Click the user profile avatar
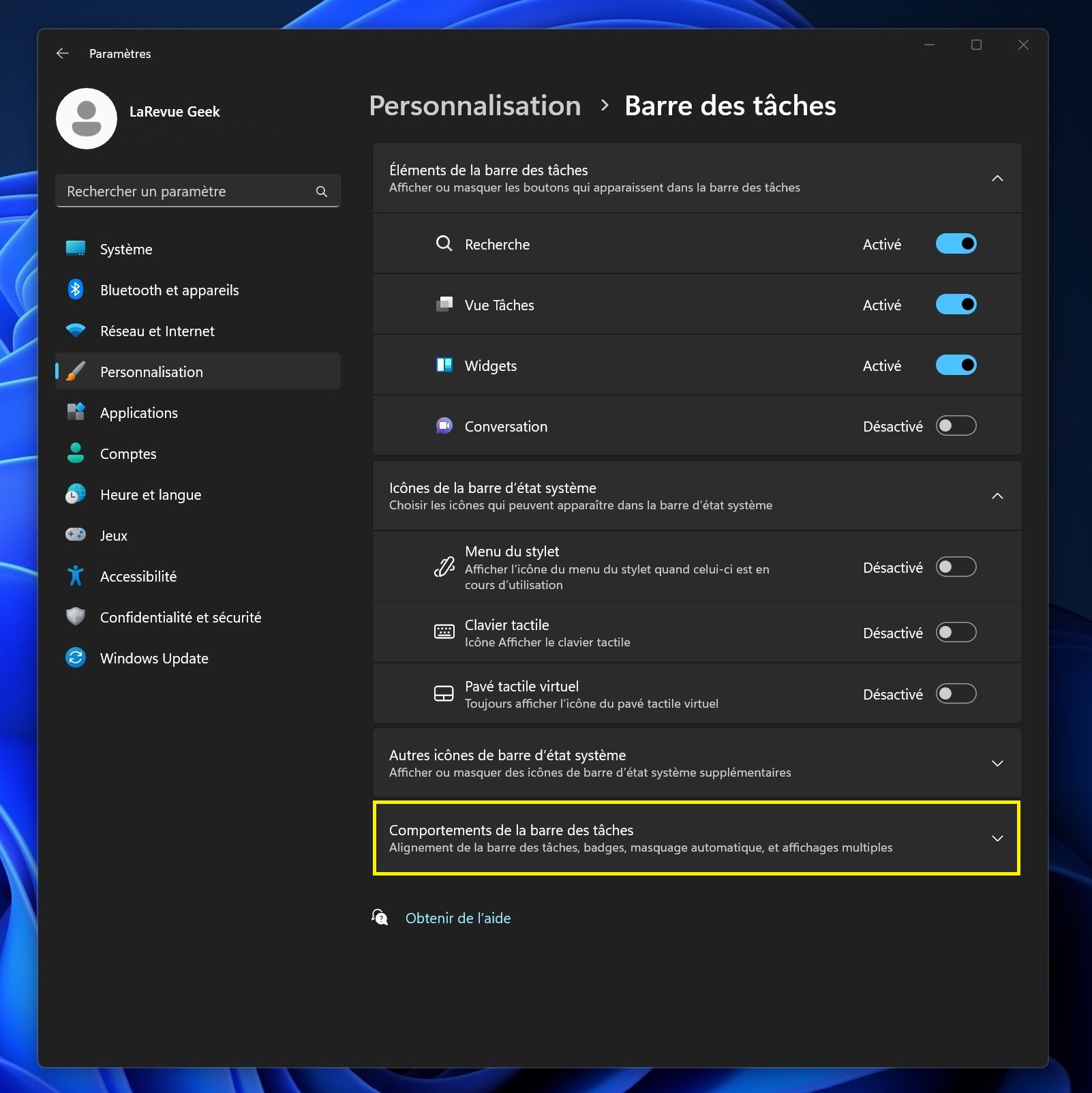This screenshot has height=1093, width=1092. pyautogui.click(x=87, y=119)
